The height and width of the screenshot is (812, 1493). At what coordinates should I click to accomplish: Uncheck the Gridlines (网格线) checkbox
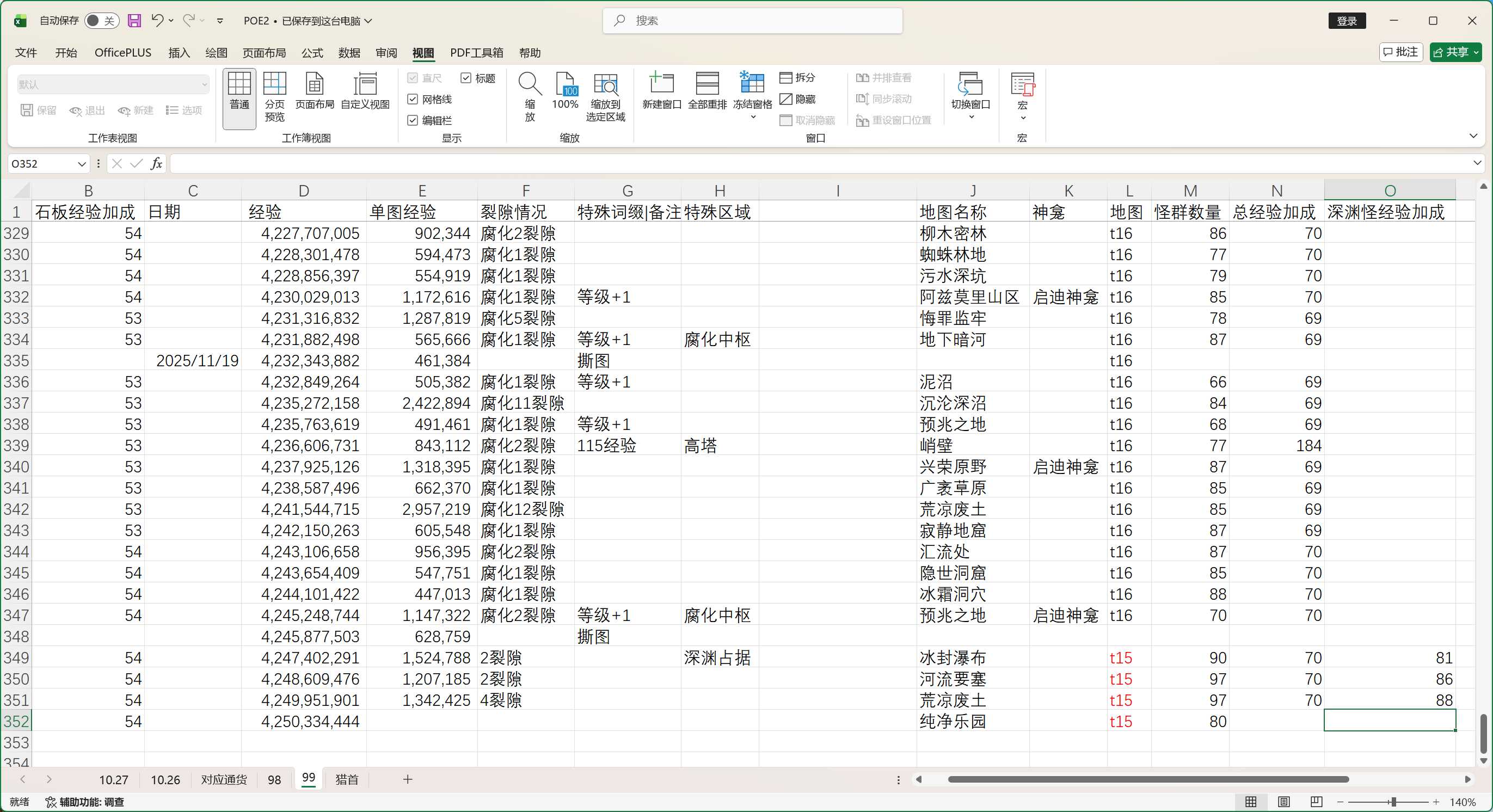[x=413, y=99]
